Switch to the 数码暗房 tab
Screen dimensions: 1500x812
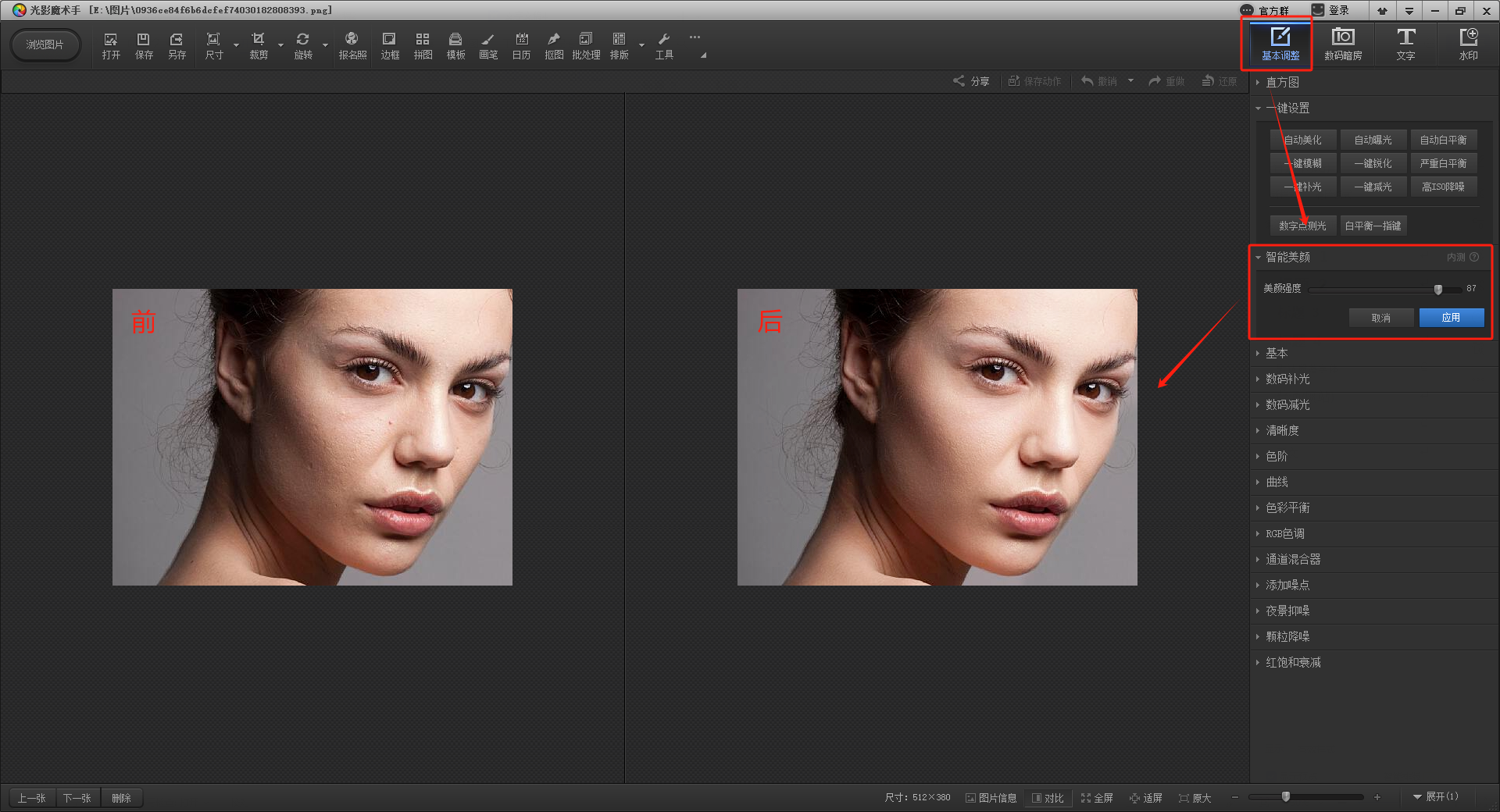1343,45
